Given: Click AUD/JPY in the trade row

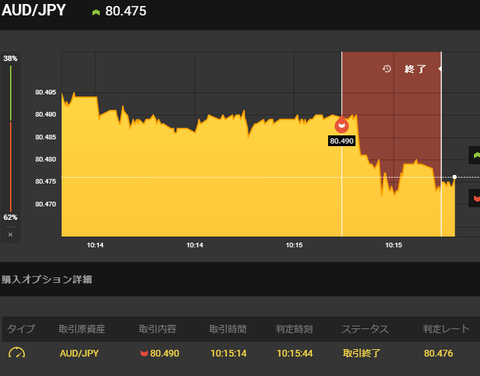Looking at the screenshot, I should point(79,353).
